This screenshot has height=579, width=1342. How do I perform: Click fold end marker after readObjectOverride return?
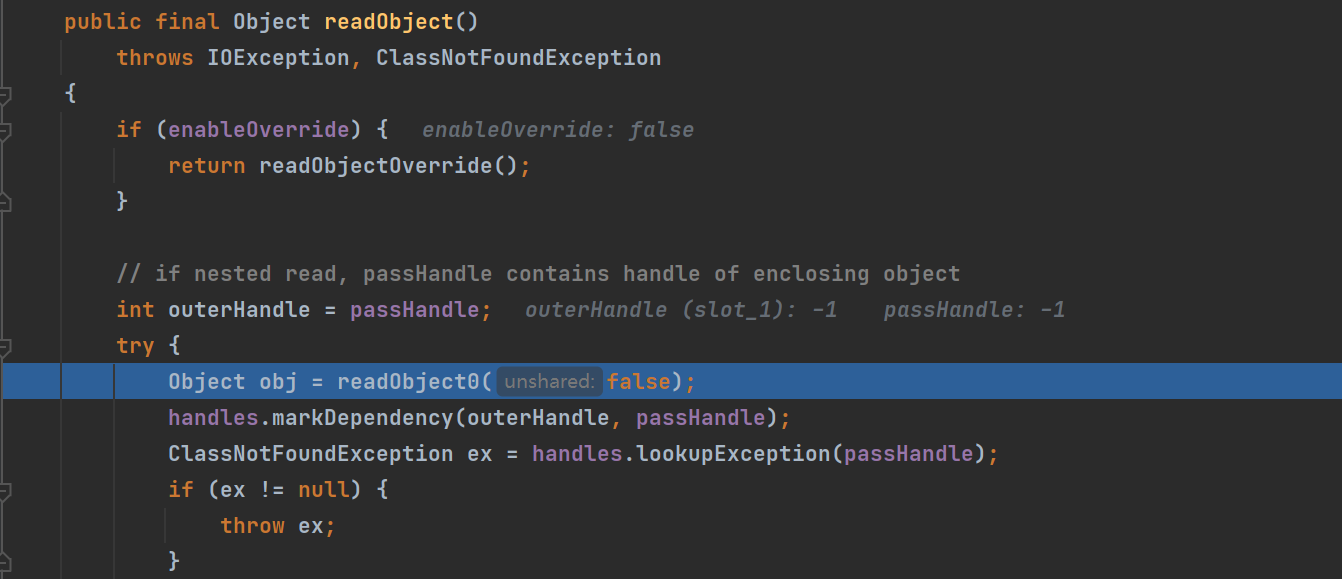click(x=5, y=202)
